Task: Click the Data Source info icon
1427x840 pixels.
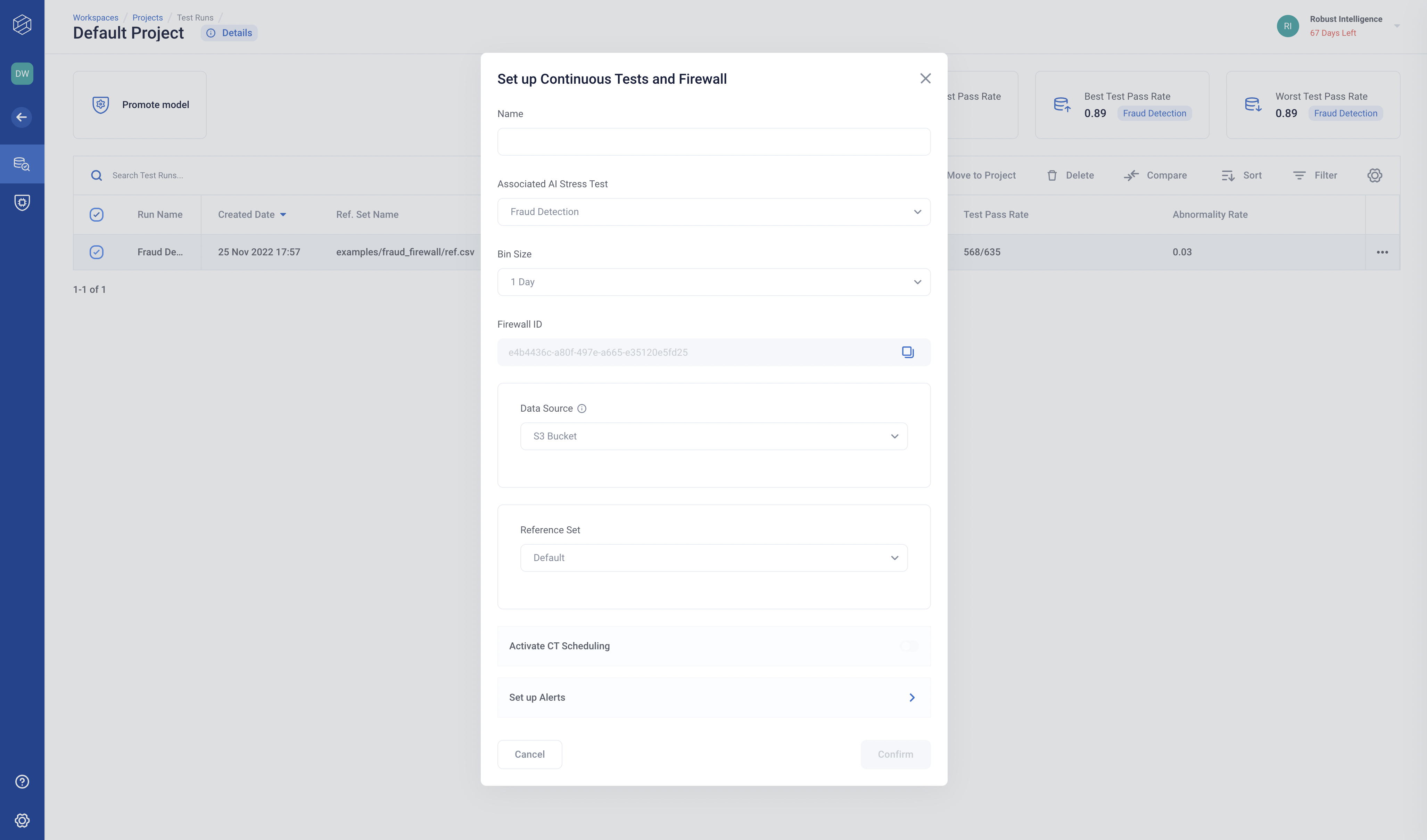Action: point(581,409)
